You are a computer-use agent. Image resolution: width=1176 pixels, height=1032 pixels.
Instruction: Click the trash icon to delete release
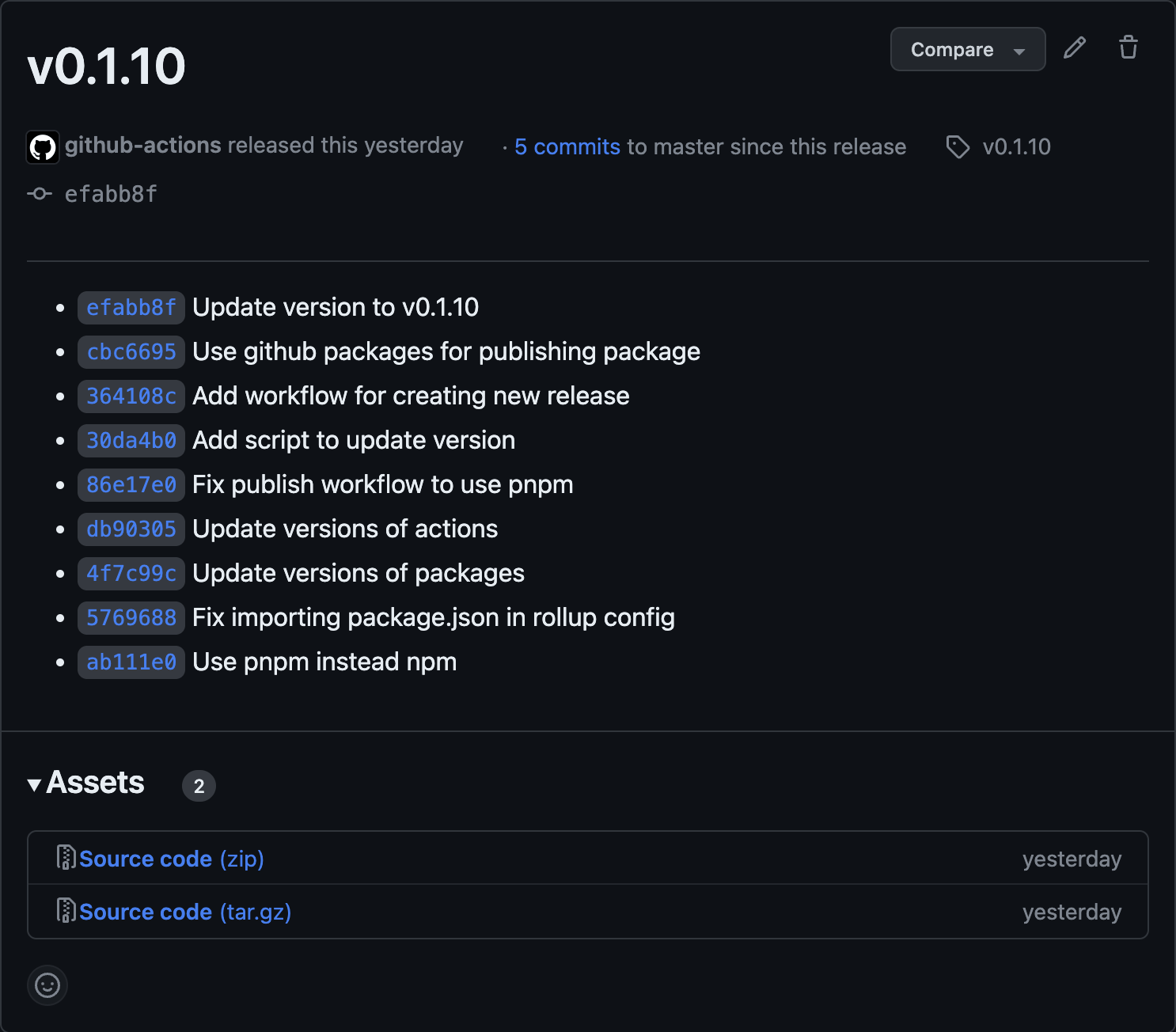click(x=1128, y=48)
